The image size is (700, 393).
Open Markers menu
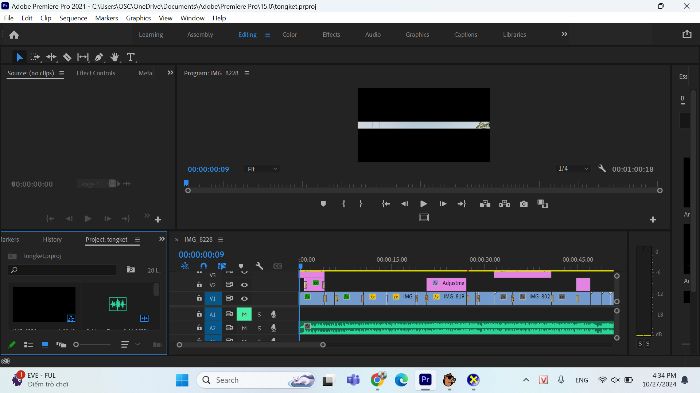107,18
